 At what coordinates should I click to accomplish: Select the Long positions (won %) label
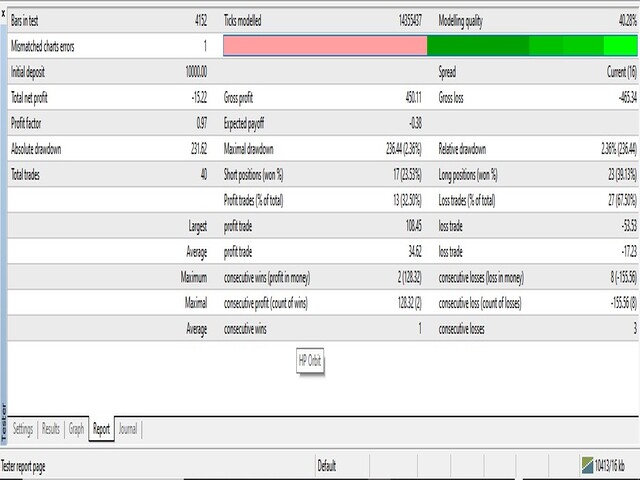tap(468, 175)
